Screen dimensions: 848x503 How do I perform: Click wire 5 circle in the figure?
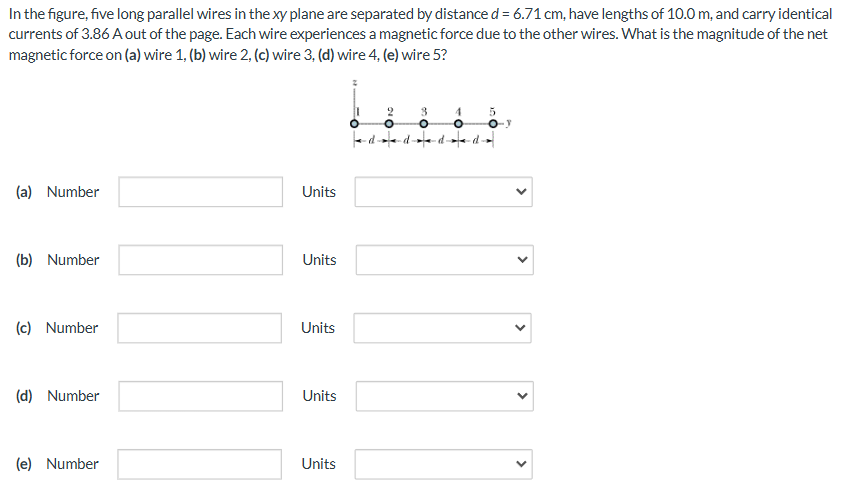coord(492,124)
